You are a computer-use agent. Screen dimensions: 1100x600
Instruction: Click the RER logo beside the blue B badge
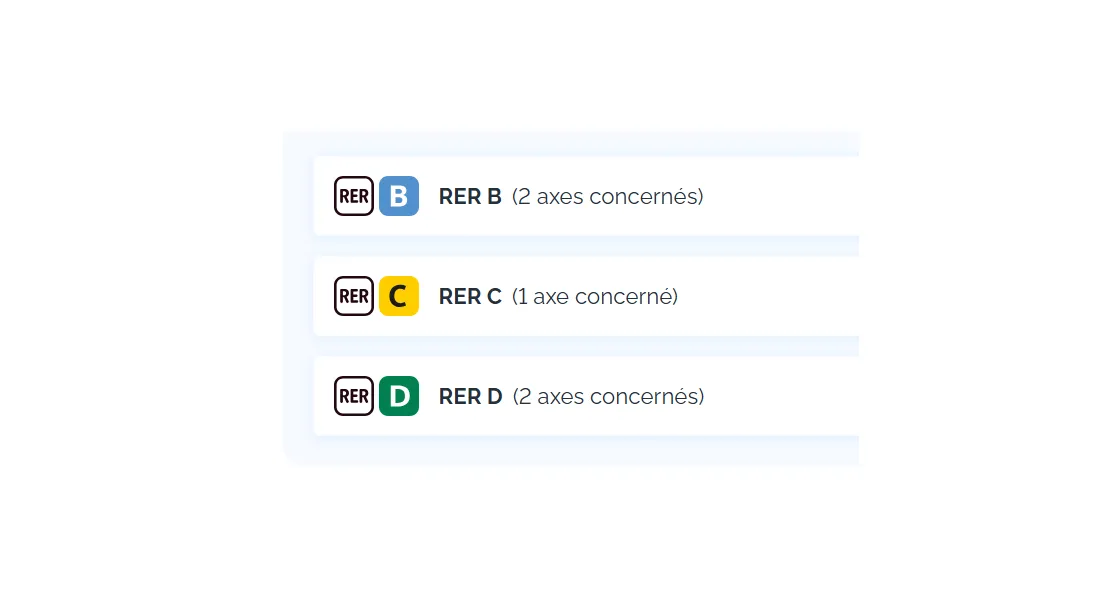354,196
